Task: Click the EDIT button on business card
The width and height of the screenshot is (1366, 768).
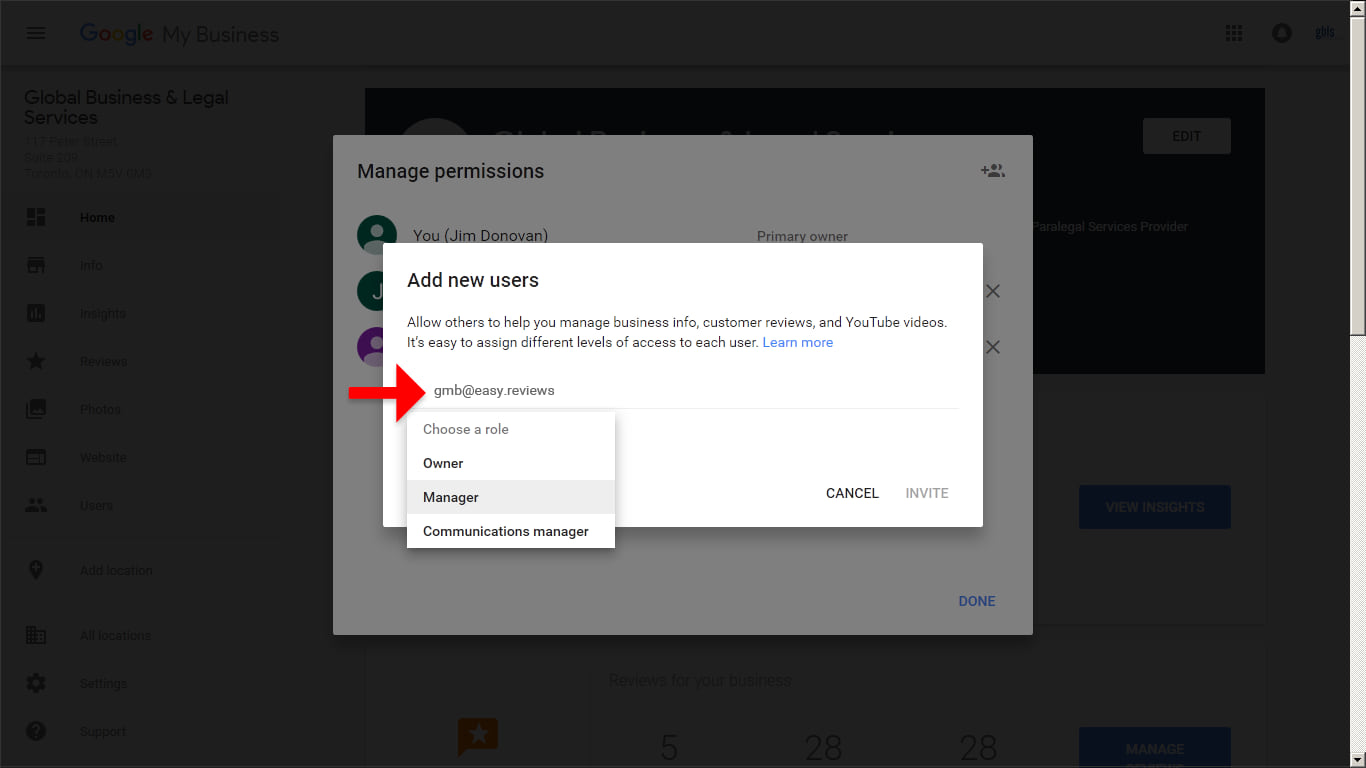Action: pyautogui.click(x=1187, y=136)
